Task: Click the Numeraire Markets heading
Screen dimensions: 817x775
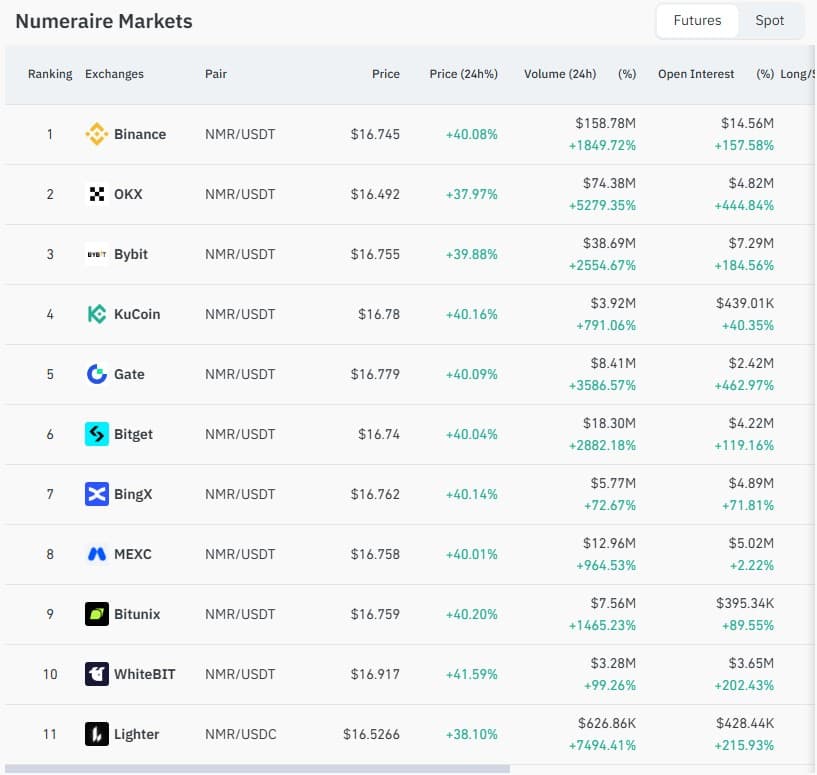Action: coord(104,21)
